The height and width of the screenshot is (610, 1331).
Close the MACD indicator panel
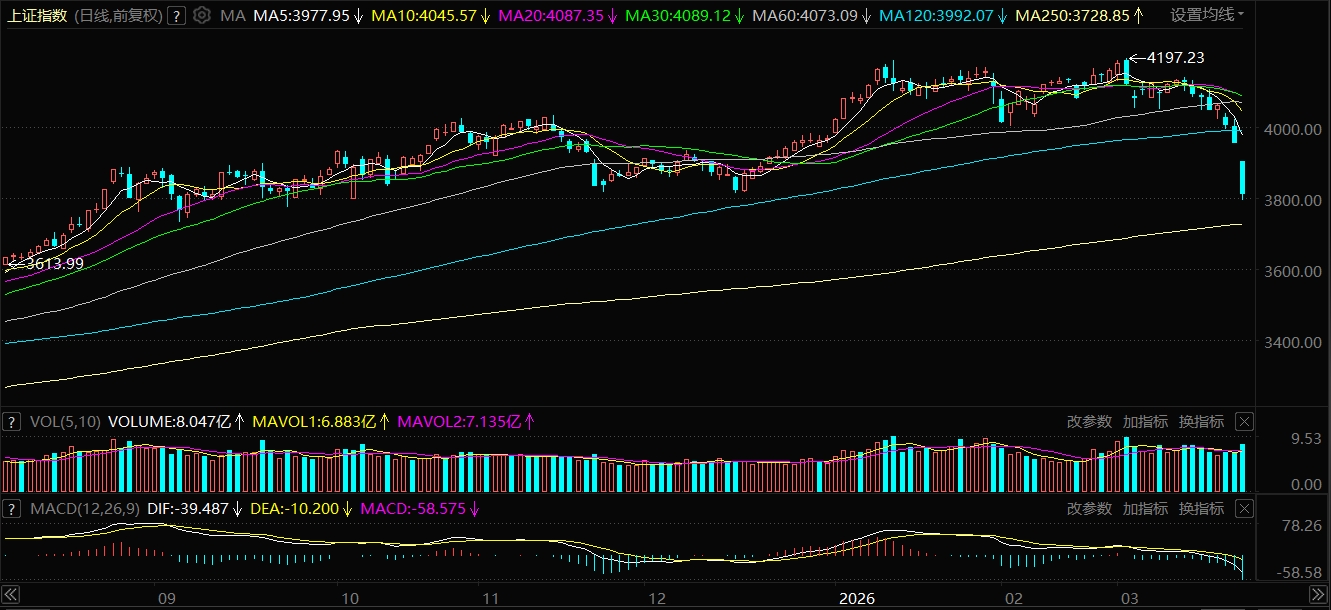(1244, 508)
